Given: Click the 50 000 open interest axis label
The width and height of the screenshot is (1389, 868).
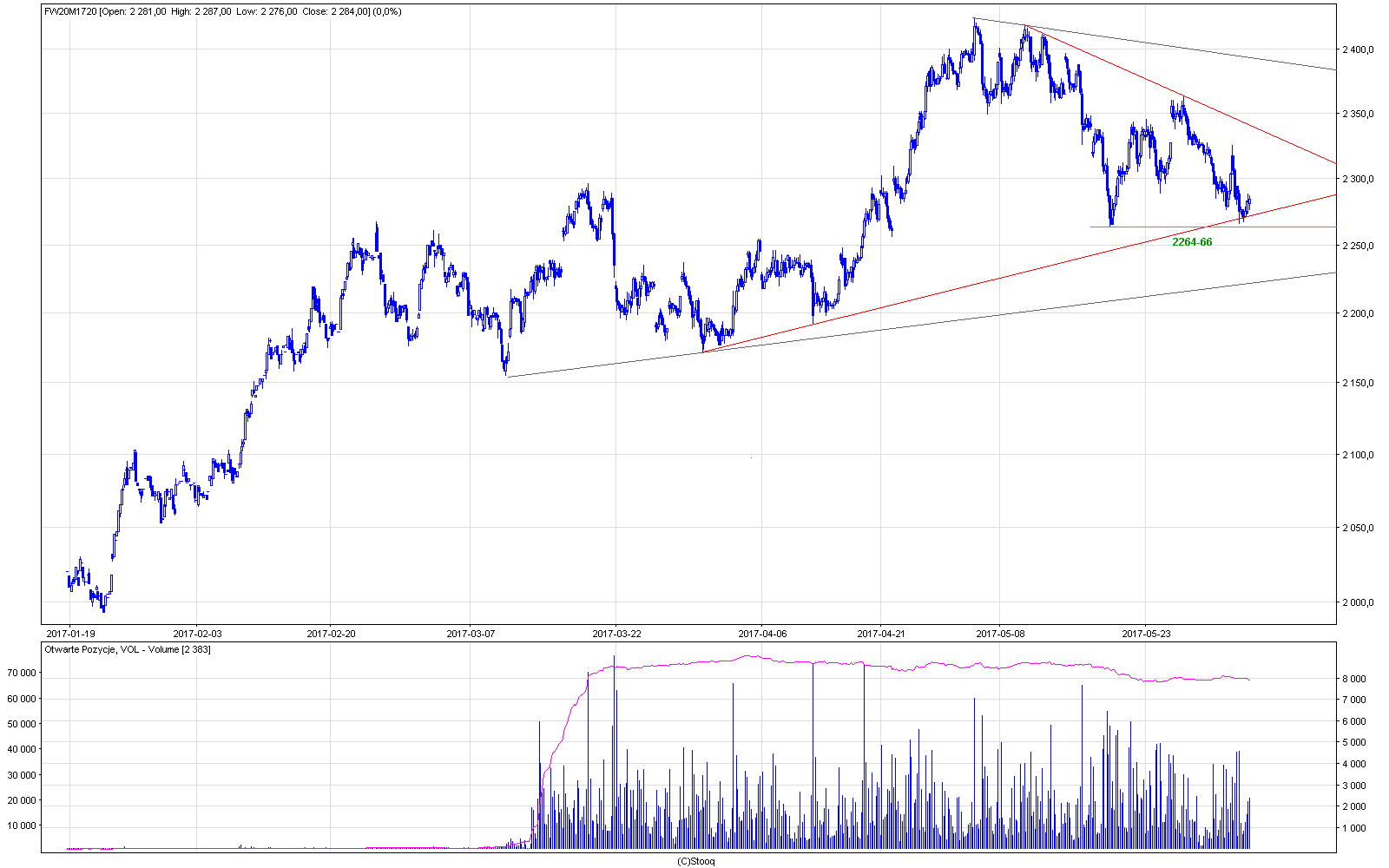Looking at the screenshot, I should pyautogui.click(x=22, y=724).
